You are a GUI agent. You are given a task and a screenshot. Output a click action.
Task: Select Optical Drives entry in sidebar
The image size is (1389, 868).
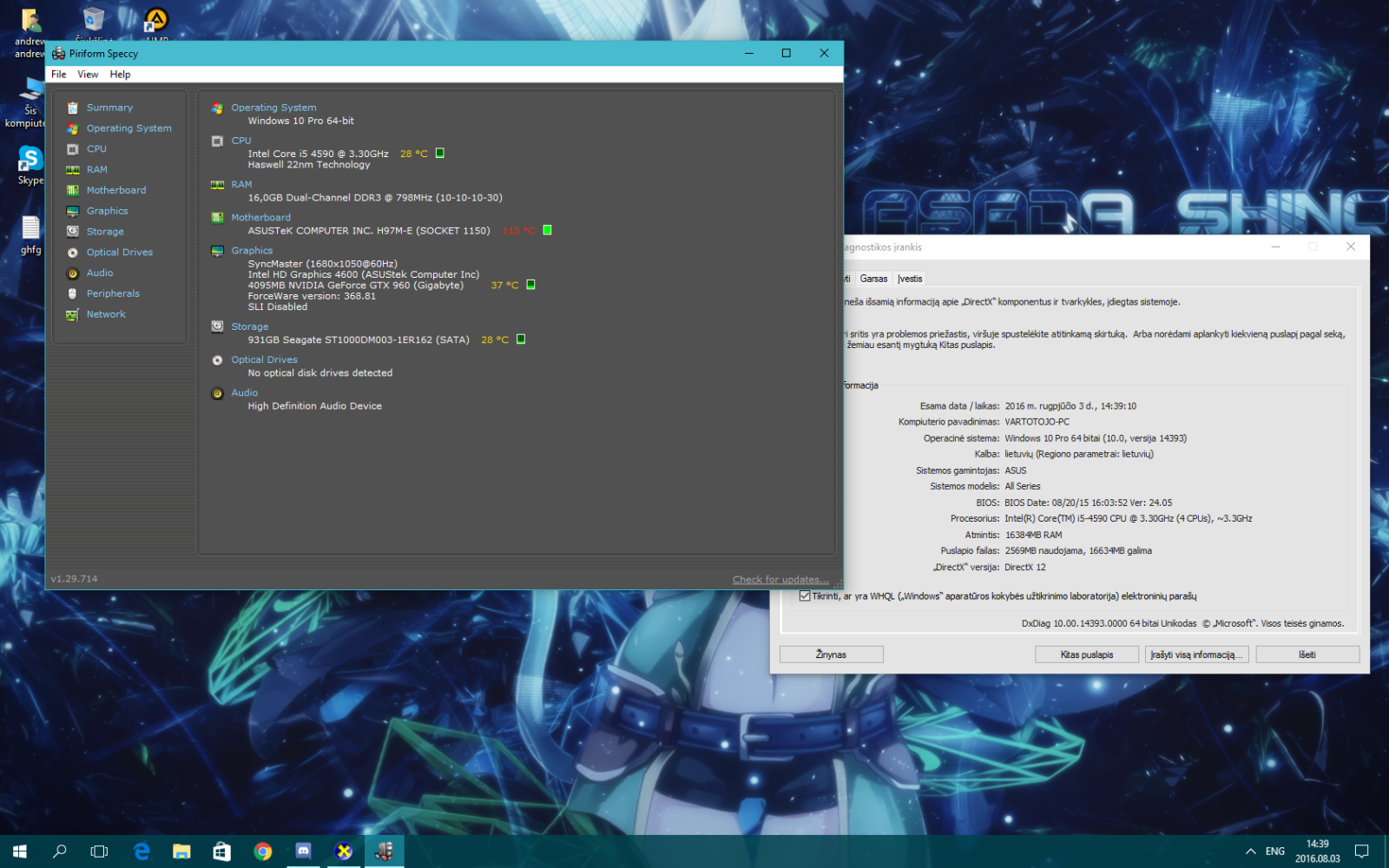coord(120,253)
